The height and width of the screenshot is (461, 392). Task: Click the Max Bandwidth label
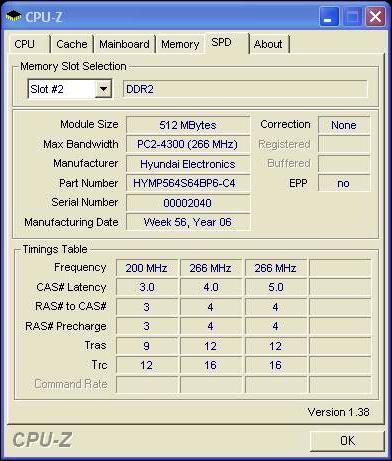coord(81,144)
